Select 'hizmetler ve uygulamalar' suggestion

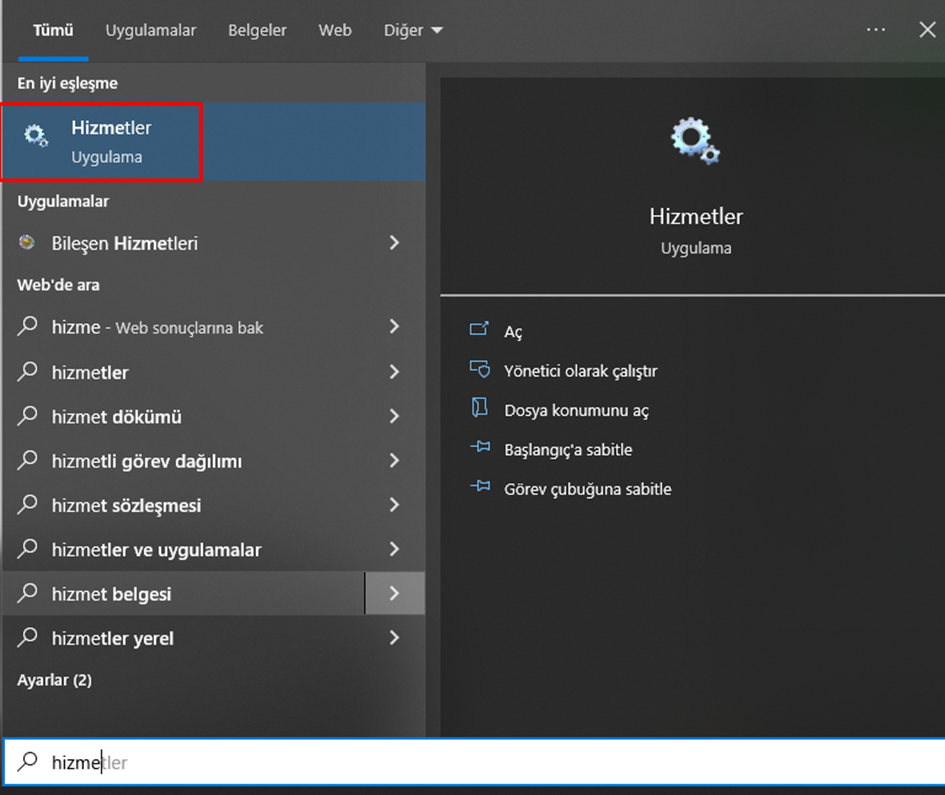tap(183, 549)
